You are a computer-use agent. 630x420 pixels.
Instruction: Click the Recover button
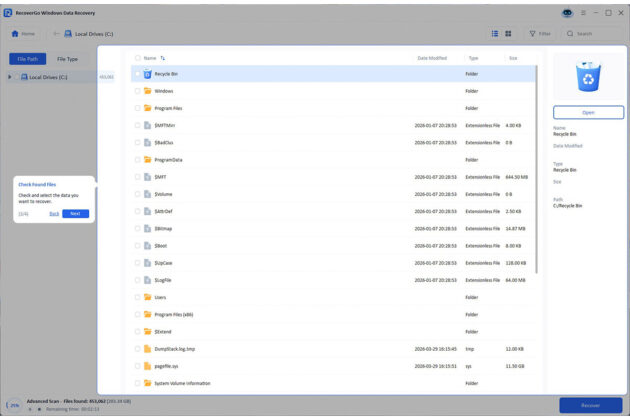pos(591,405)
